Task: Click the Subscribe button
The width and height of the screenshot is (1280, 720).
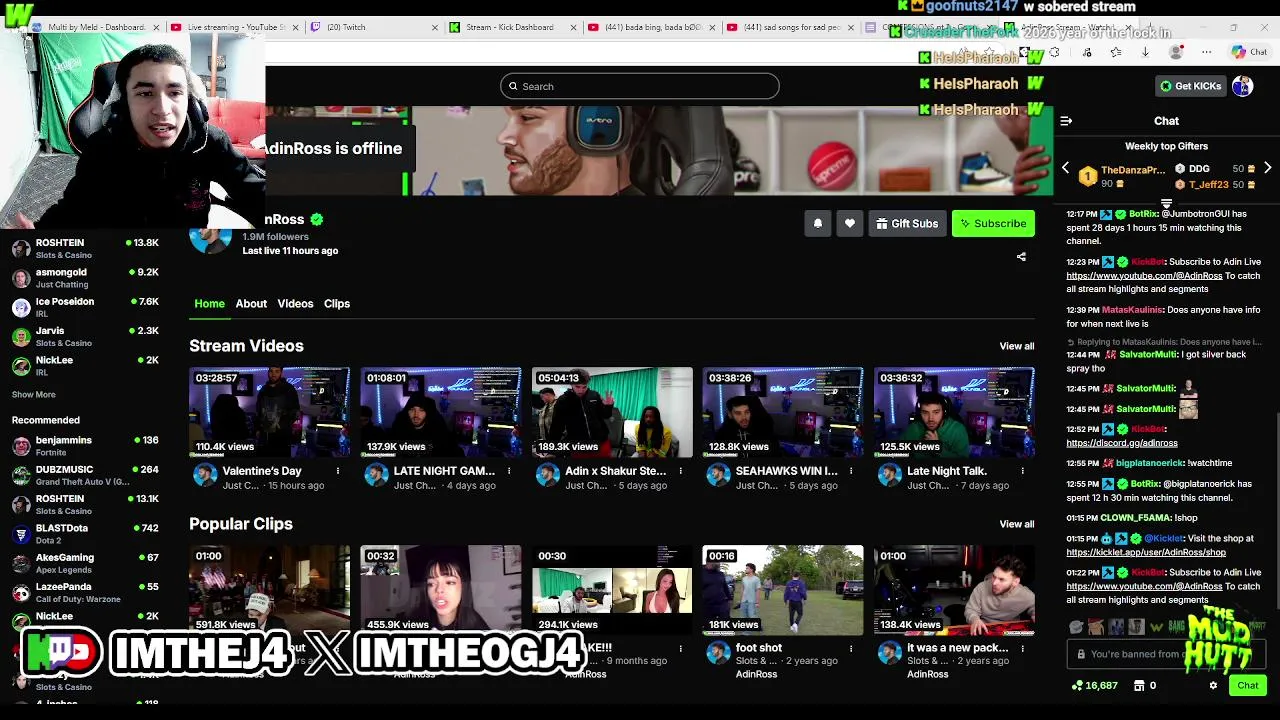Action: pyautogui.click(x=993, y=224)
